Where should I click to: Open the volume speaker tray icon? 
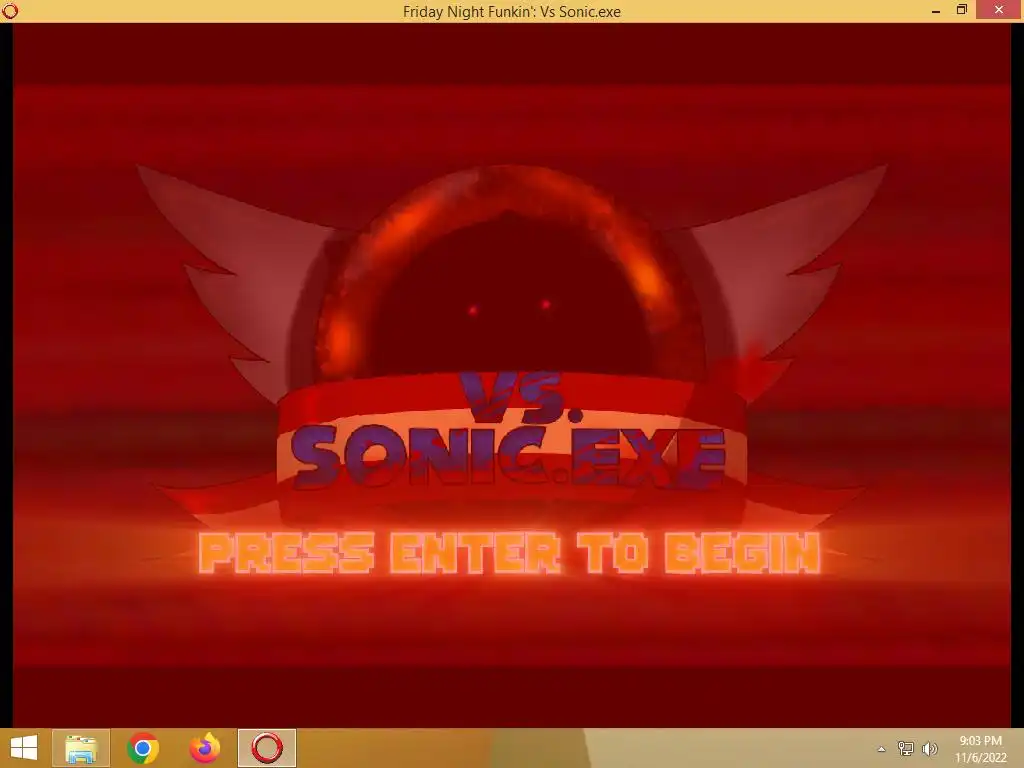[930, 749]
